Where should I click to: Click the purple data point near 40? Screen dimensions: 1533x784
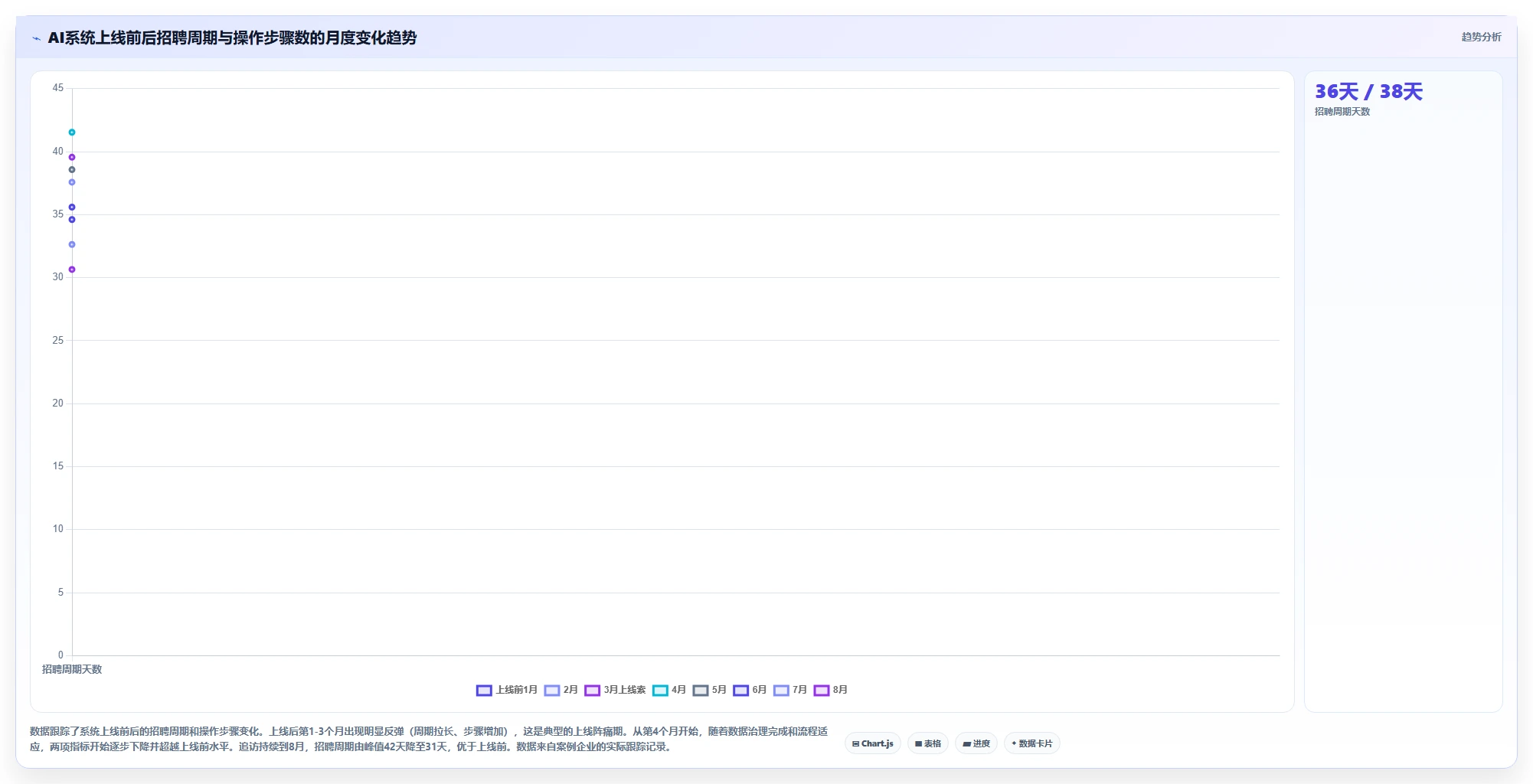[x=72, y=157]
